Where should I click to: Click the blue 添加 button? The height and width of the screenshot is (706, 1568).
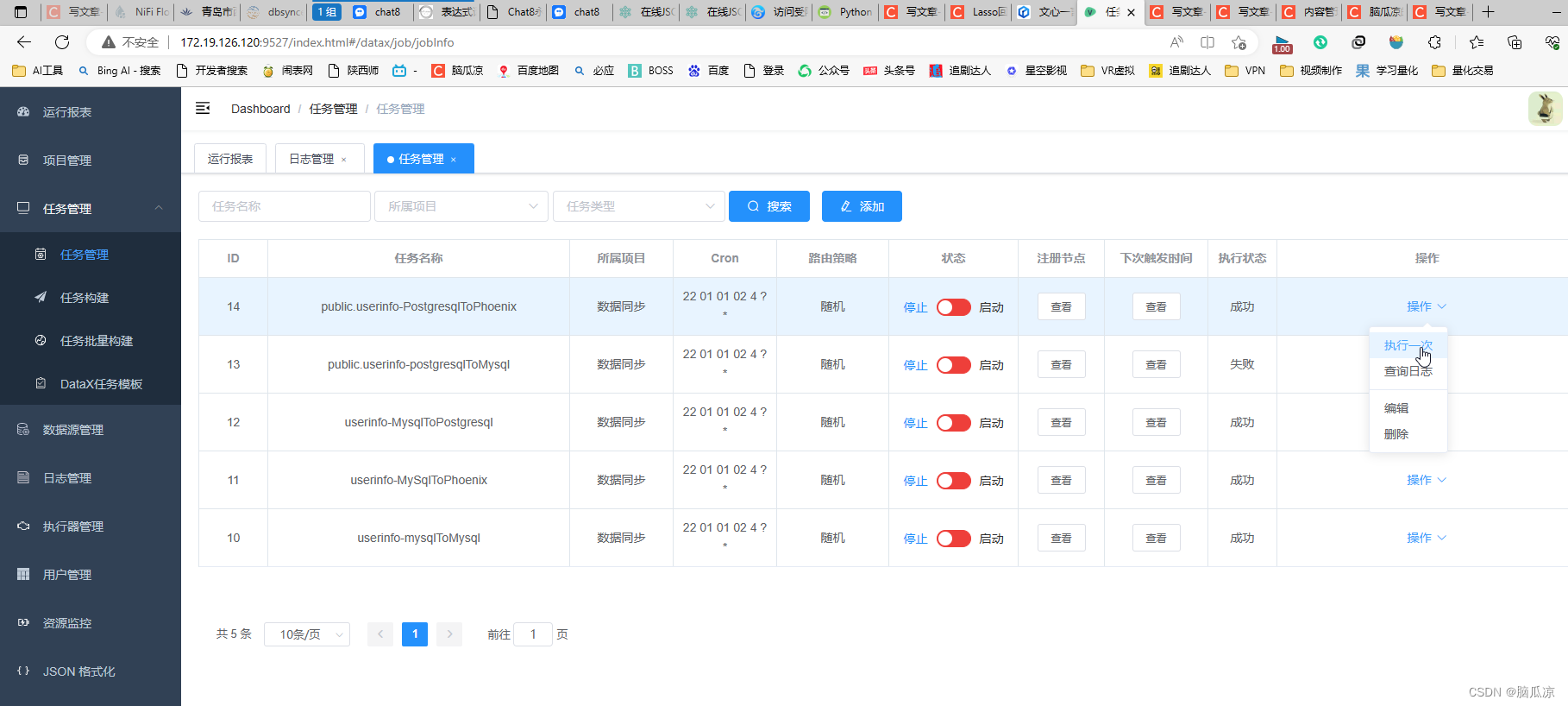862,206
